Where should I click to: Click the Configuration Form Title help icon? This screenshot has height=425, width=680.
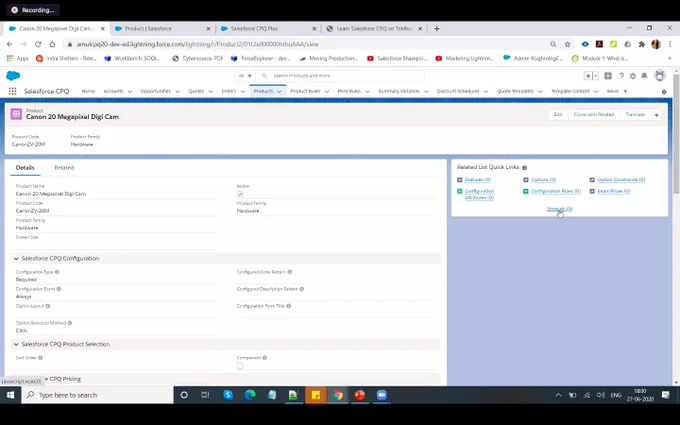288,306
